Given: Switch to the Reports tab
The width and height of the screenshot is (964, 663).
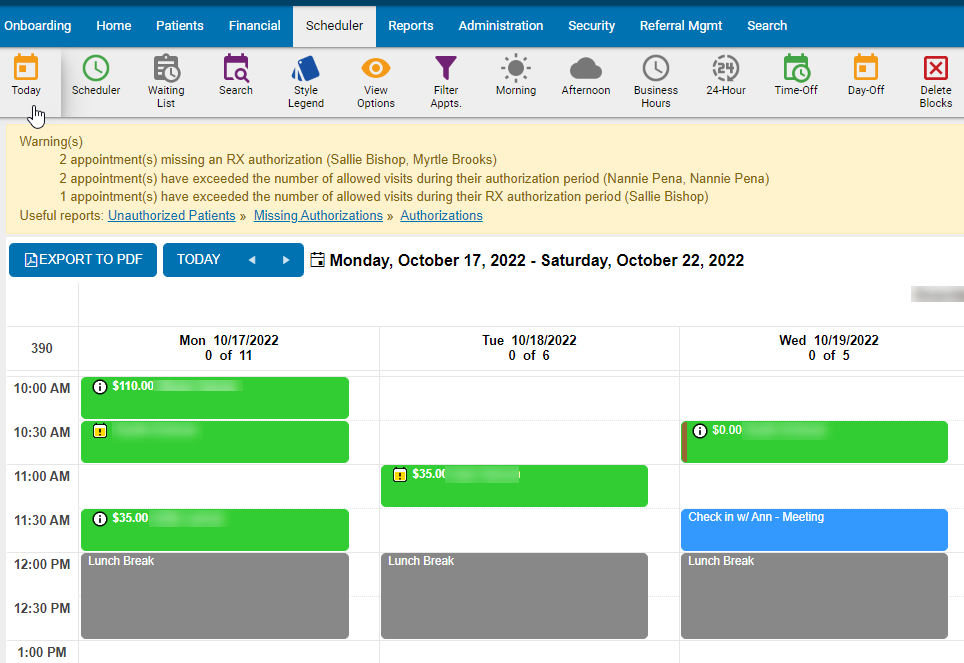Looking at the screenshot, I should 411,25.
